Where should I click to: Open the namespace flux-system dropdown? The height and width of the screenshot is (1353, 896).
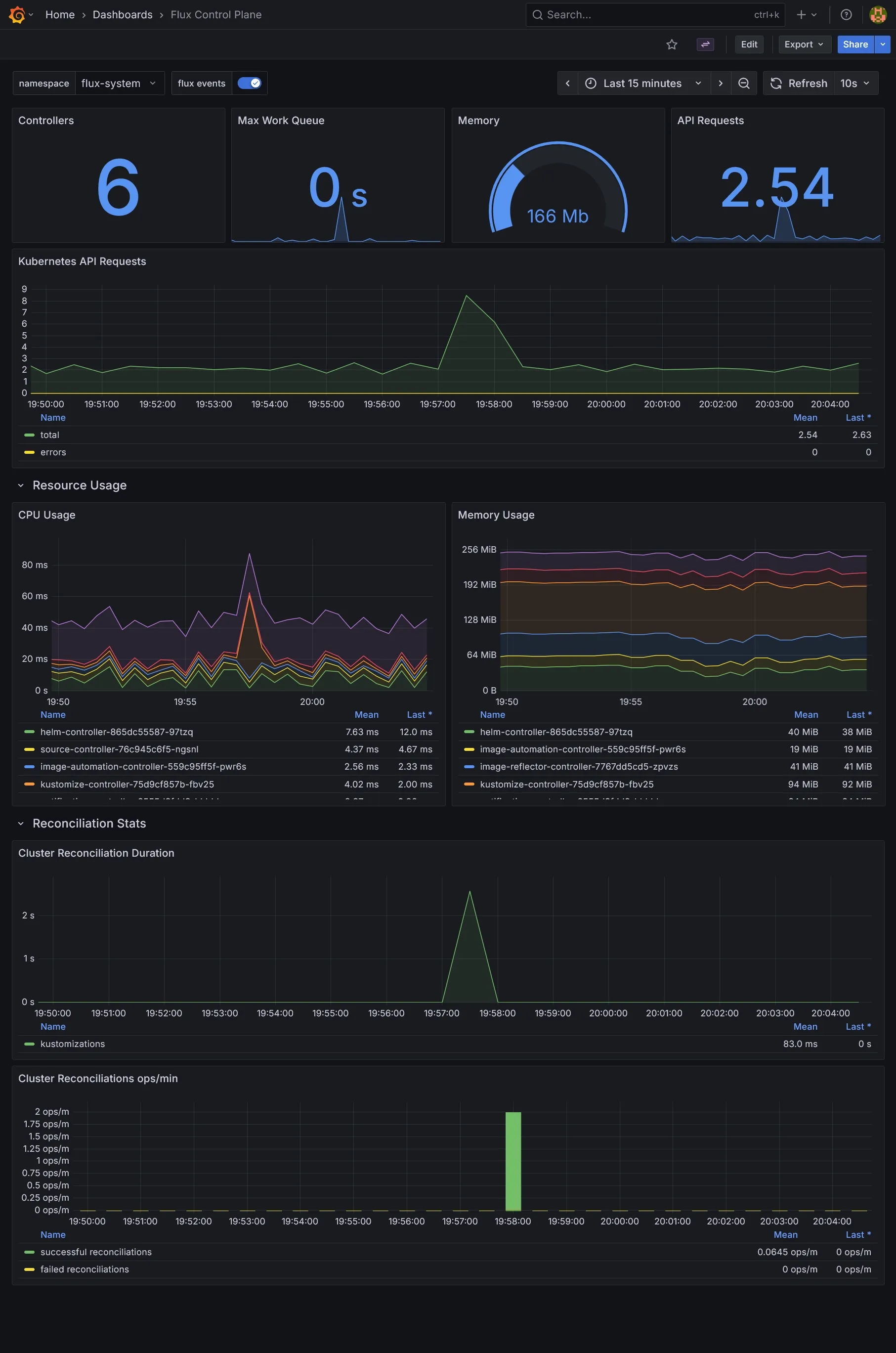tap(120, 83)
